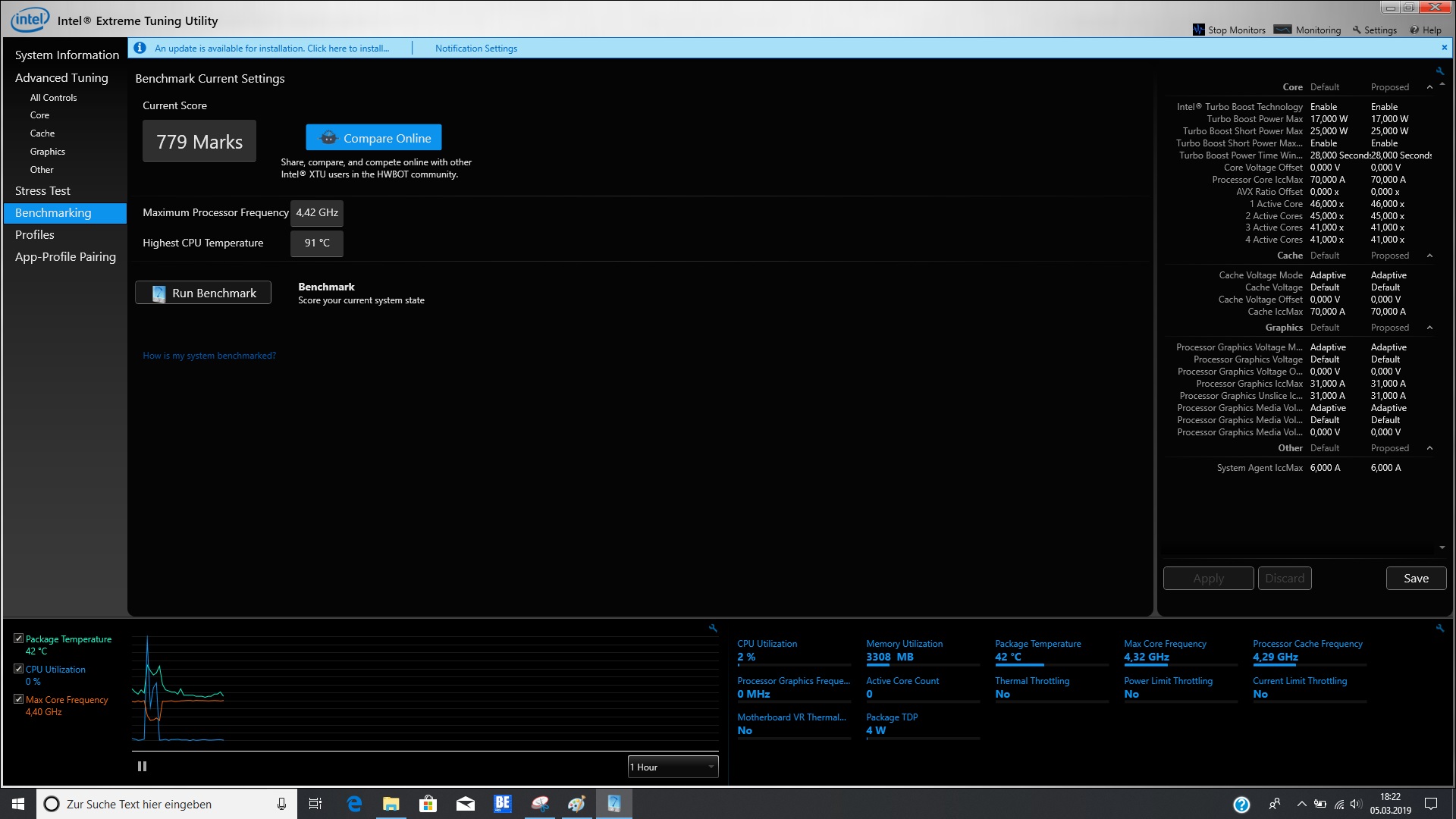
Task: Collapse the Cache settings section
Action: point(1429,256)
